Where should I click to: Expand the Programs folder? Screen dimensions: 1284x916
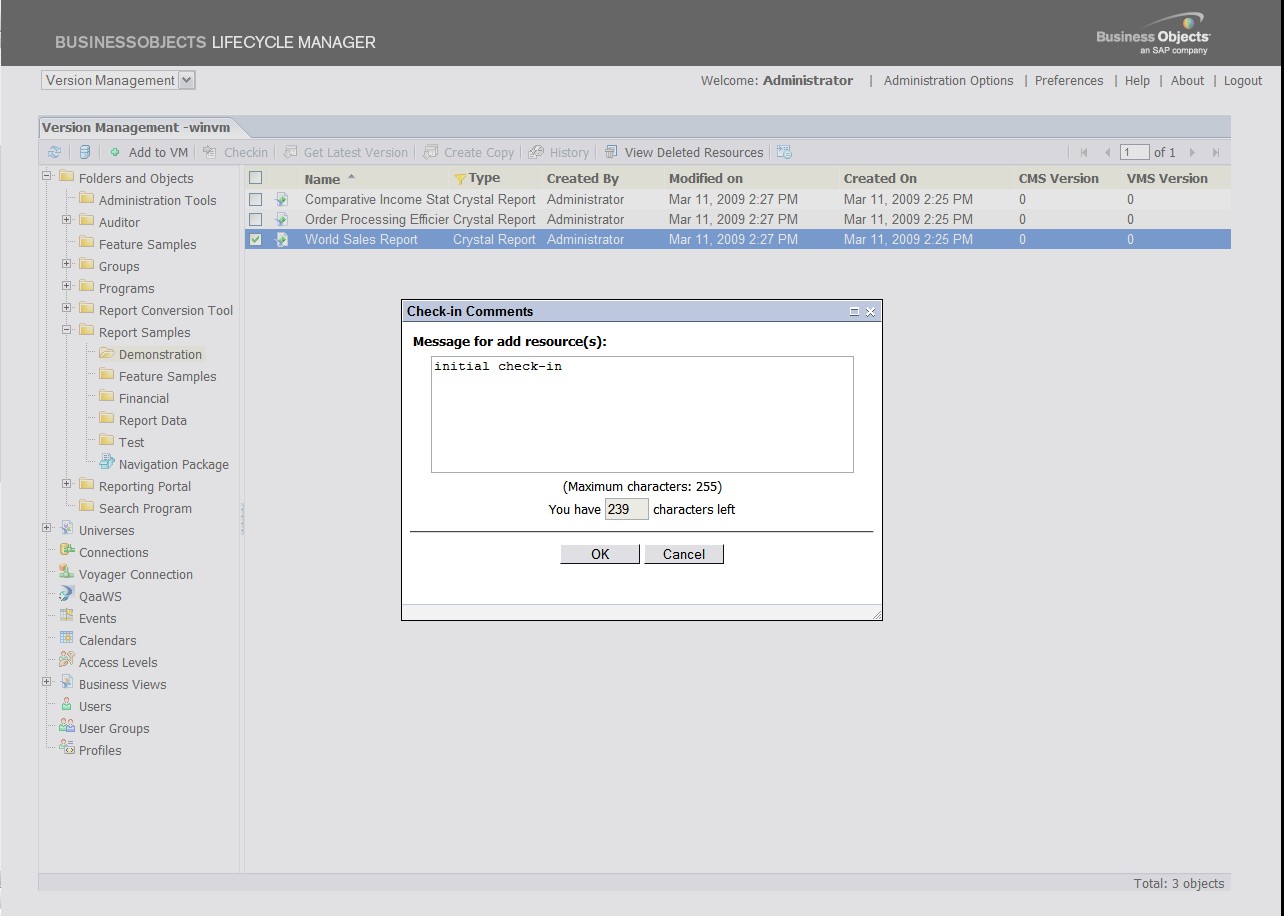(66, 286)
